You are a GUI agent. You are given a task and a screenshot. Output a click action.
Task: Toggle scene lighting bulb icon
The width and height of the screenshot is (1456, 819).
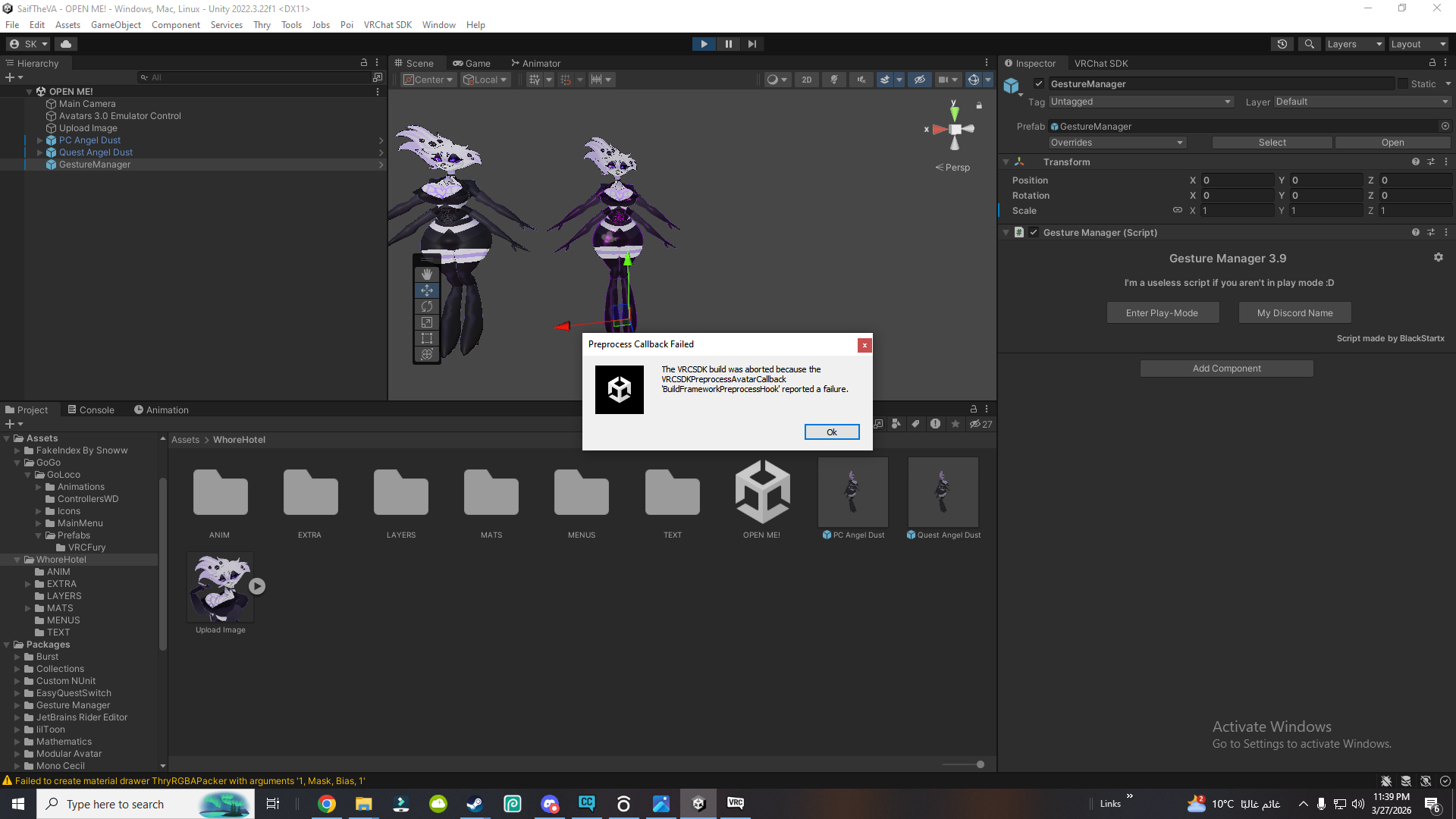pyautogui.click(x=834, y=80)
